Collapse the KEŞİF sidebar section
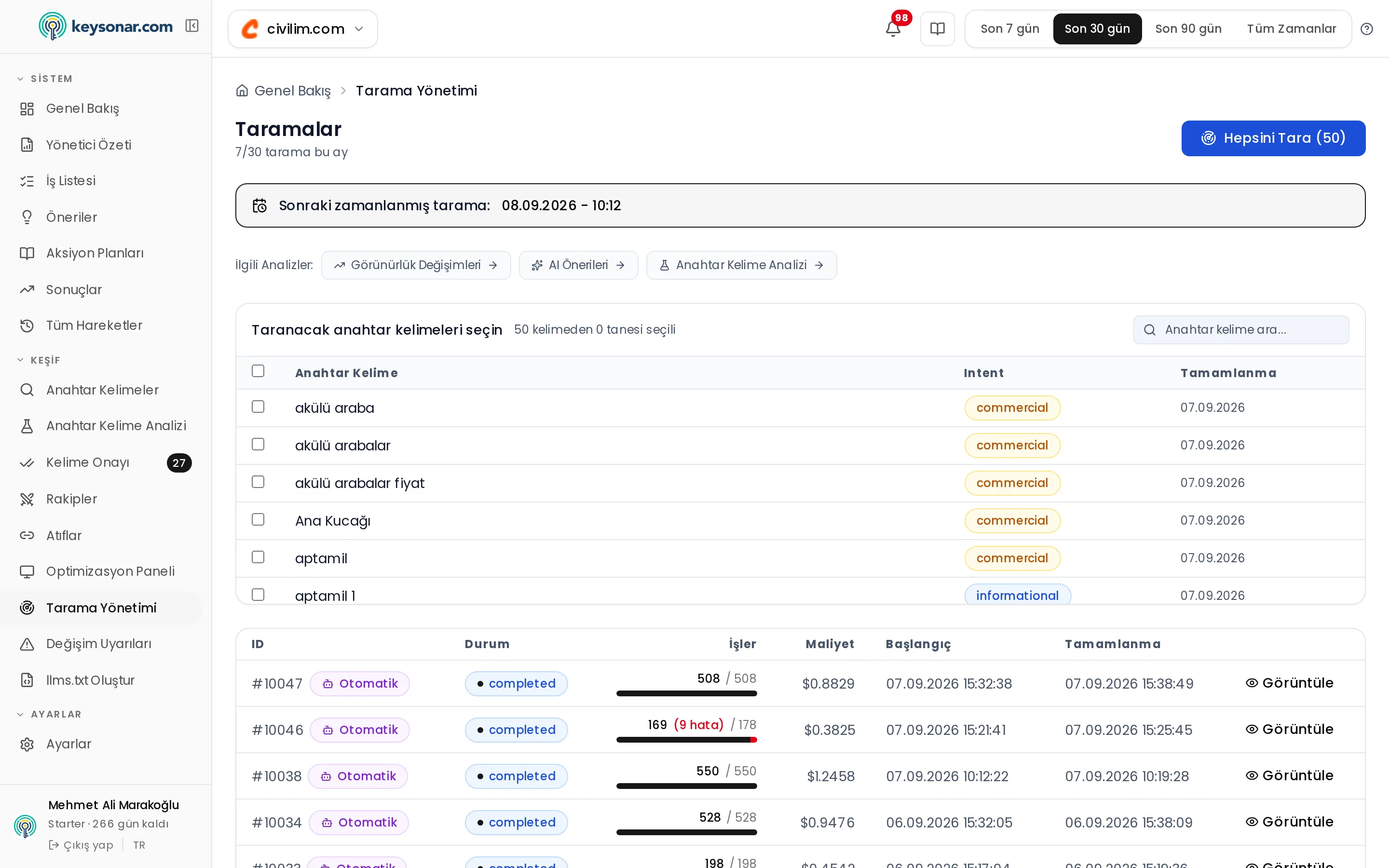The width and height of the screenshot is (1389, 868). (x=39, y=360)
